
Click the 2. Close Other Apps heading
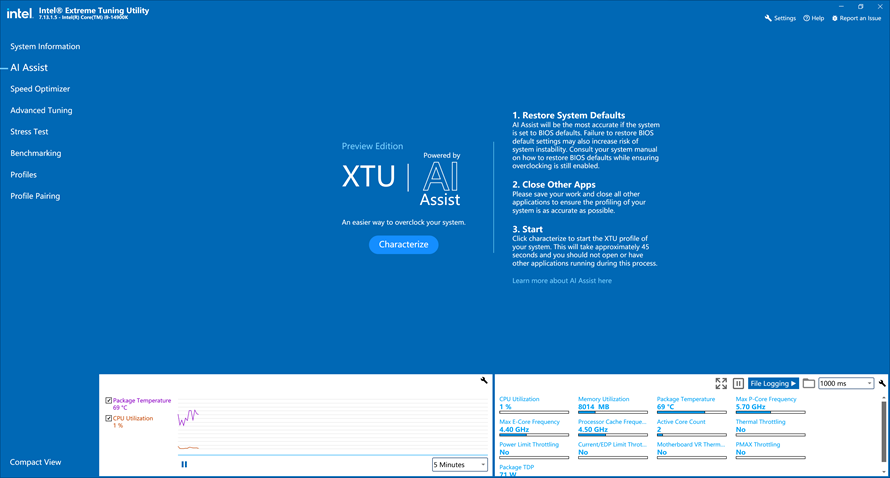coord(553,185)
